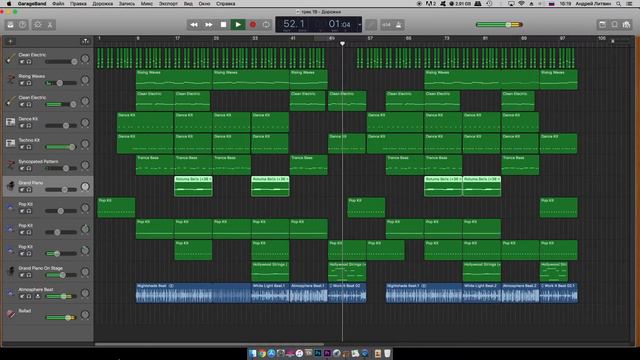
Task: Select the Rising Waves track instrument icon
Action: point(11,80)
